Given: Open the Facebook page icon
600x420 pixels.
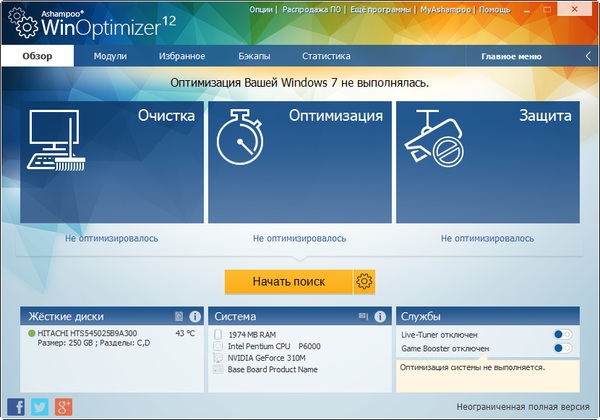Looking at the screenshot, I should click(x=16, y=405).
